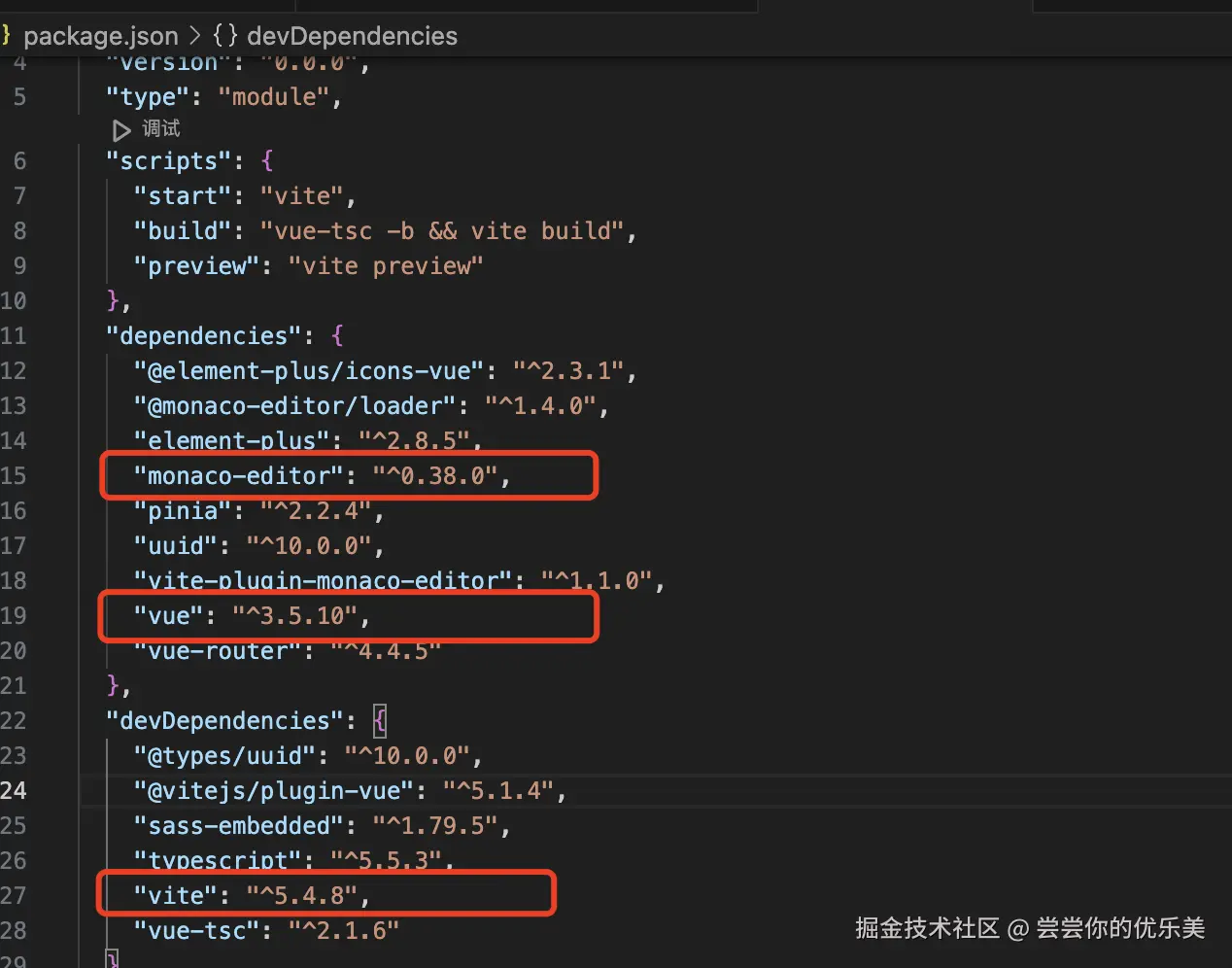The width and height of the screenshot is (1232, 968).
Task: Open the breadcrumb chevron after package.json
Action: pos(195,36)
